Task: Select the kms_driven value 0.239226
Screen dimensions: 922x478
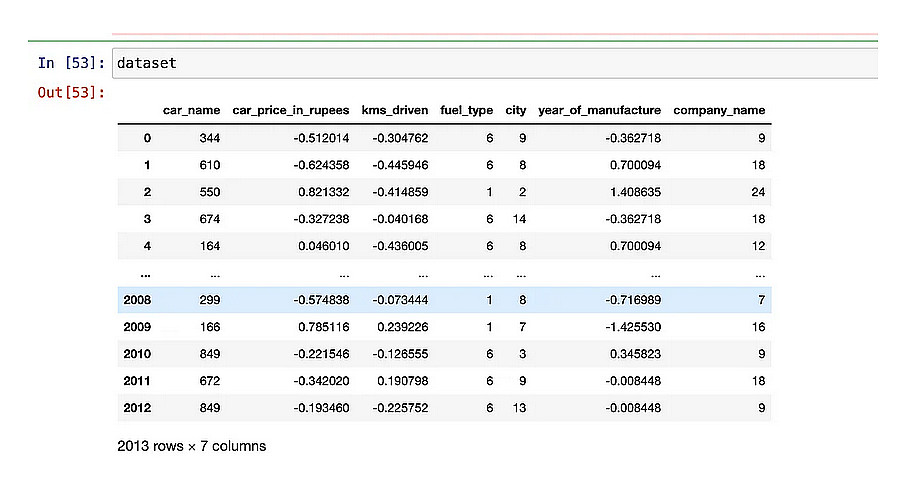Action: [x=400, y=327]
